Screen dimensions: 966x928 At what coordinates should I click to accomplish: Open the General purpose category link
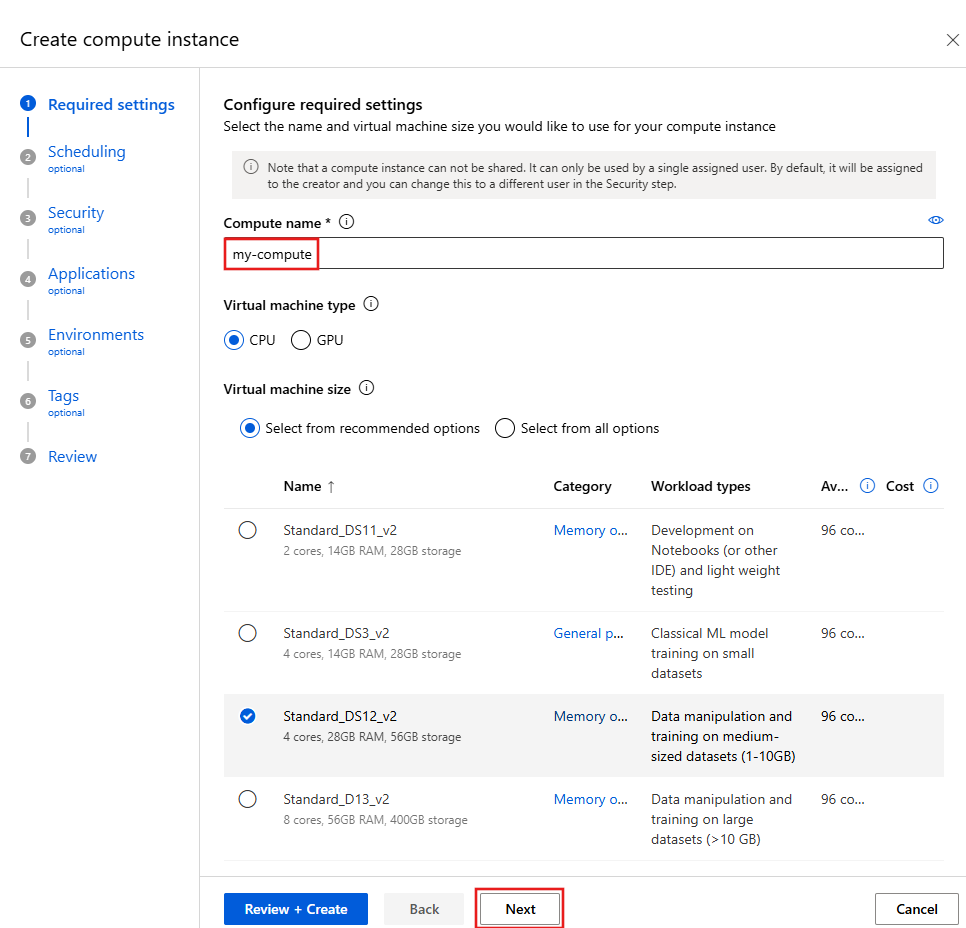click(x=588, y=633)
